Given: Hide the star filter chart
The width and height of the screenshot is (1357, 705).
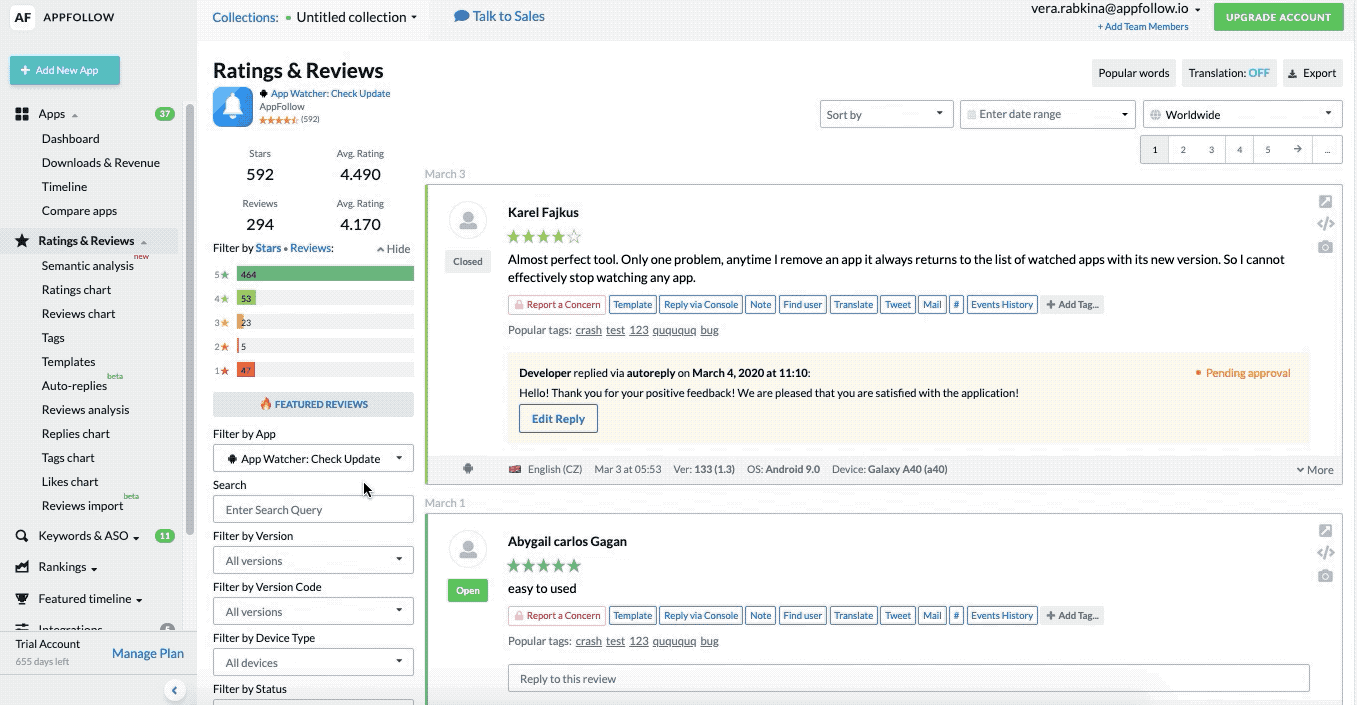Looking at the screenshot, I should pyautogui.click(x=393, y=249).
